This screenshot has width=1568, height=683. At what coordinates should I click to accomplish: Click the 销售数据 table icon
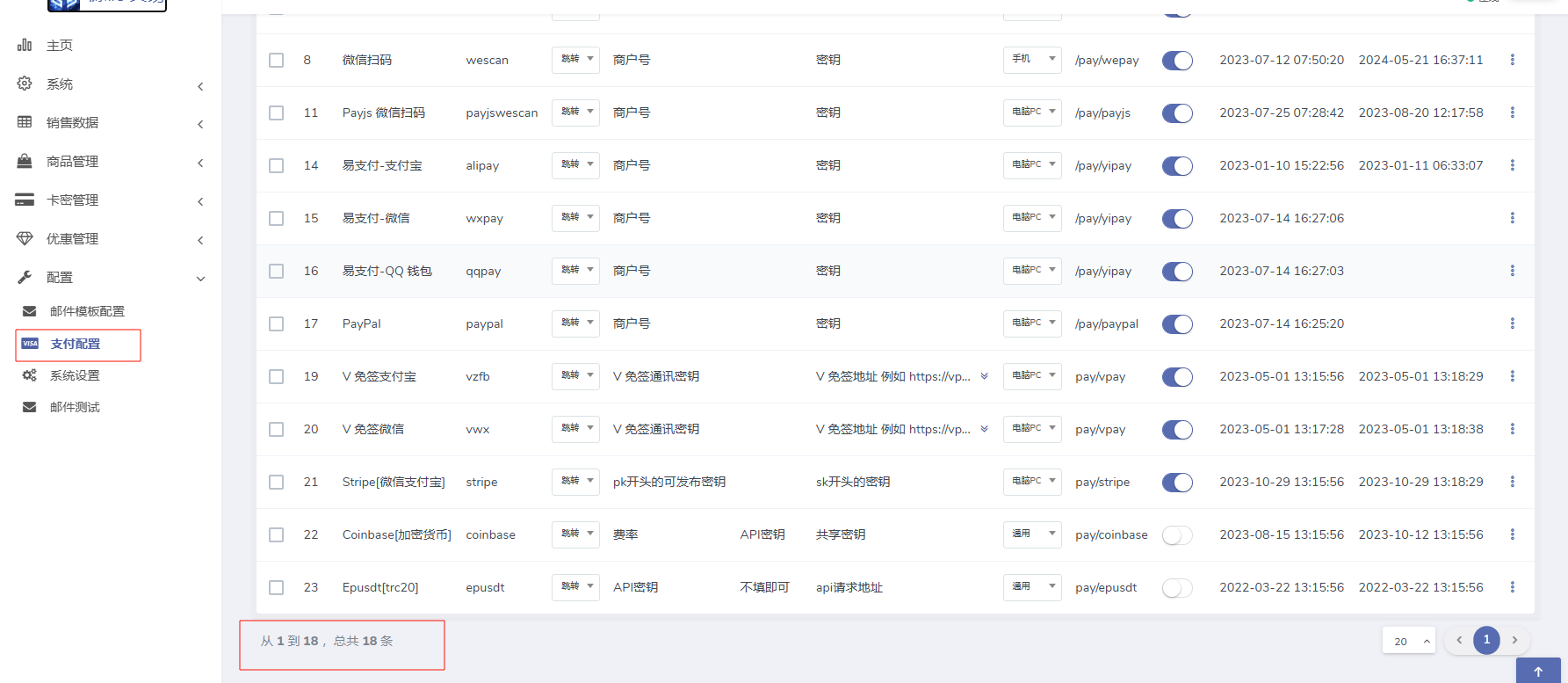click(x=25, y=122)
